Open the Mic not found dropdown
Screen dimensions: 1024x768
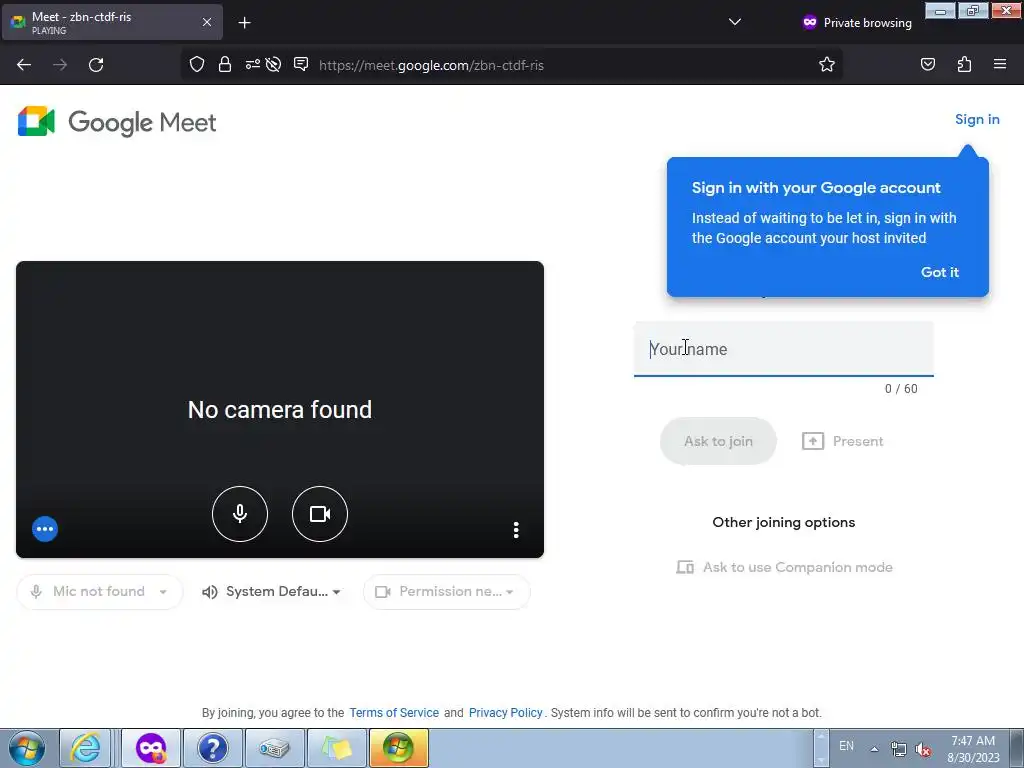tap(99, 592)
